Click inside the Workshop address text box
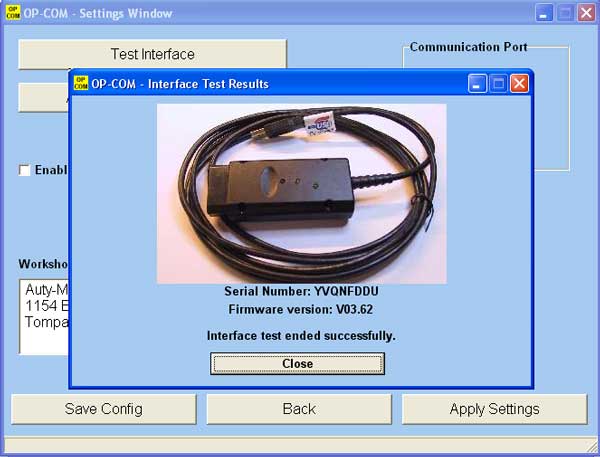This screenshot has width=600, height=457. click(43, 315)
